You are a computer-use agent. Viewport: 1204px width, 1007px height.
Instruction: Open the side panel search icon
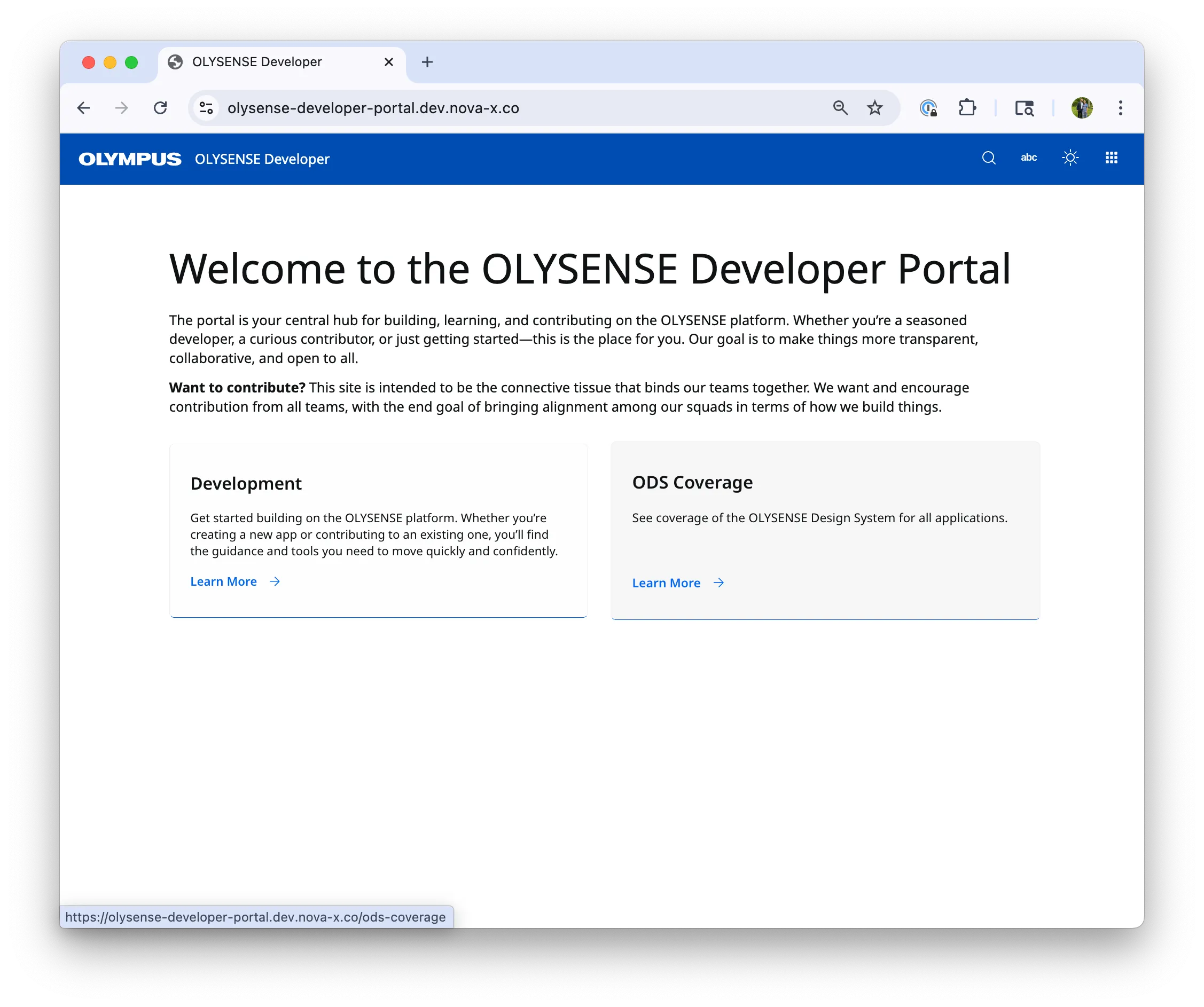(x=1024, y=108)
